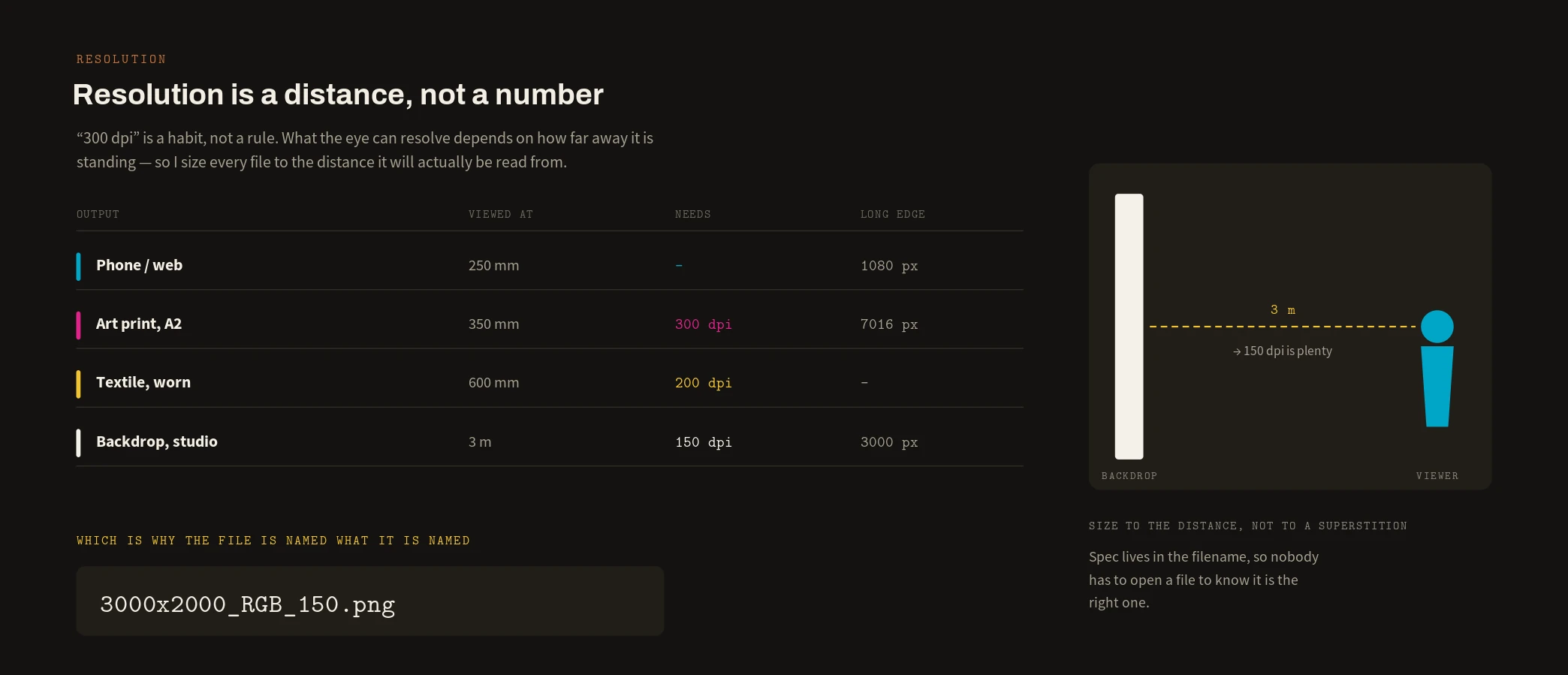
Task: Click the blue viewer body shape
Action: (x=1437, y=386)
